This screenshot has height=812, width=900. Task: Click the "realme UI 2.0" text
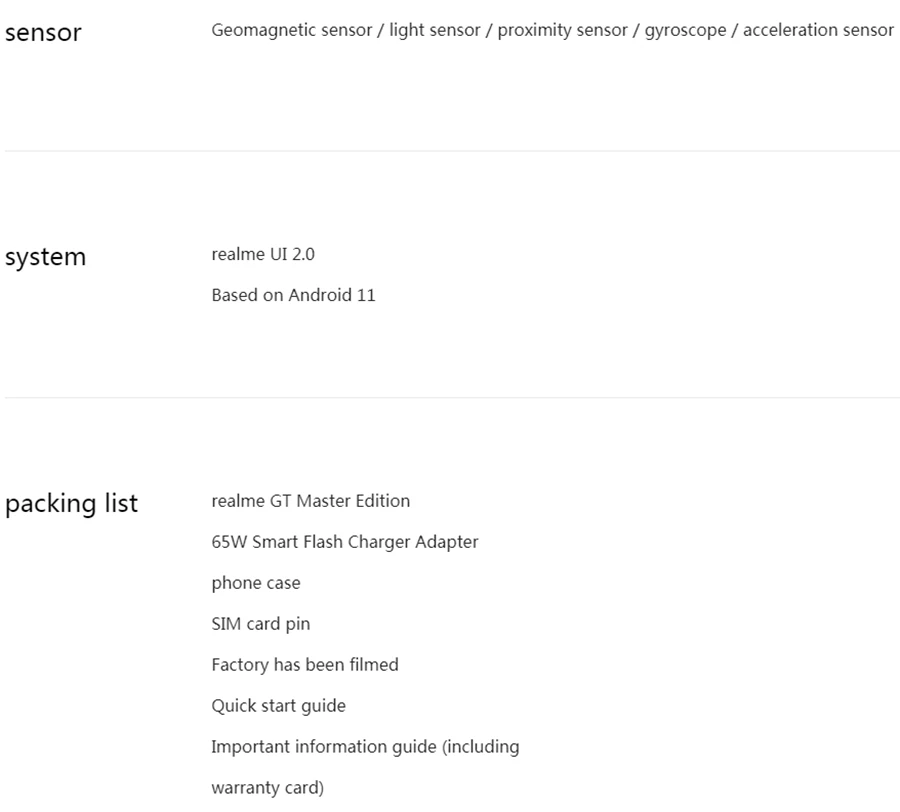click(x=263, y=254)
